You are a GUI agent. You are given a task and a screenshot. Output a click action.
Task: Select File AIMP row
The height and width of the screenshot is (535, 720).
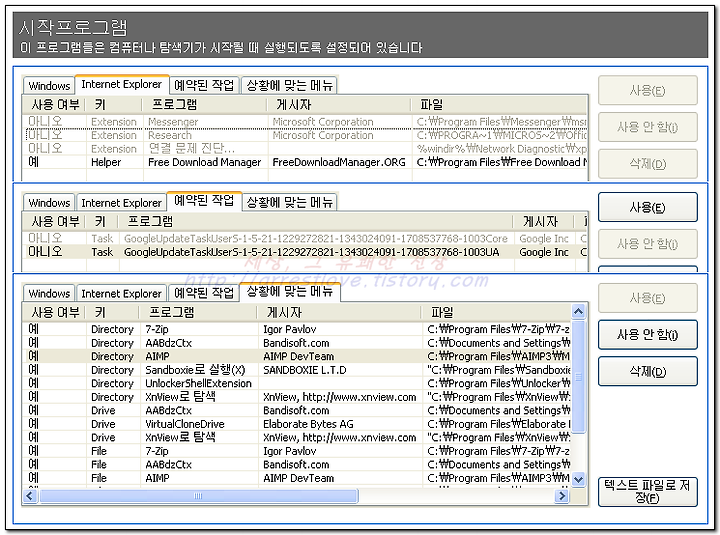[297, 478]
